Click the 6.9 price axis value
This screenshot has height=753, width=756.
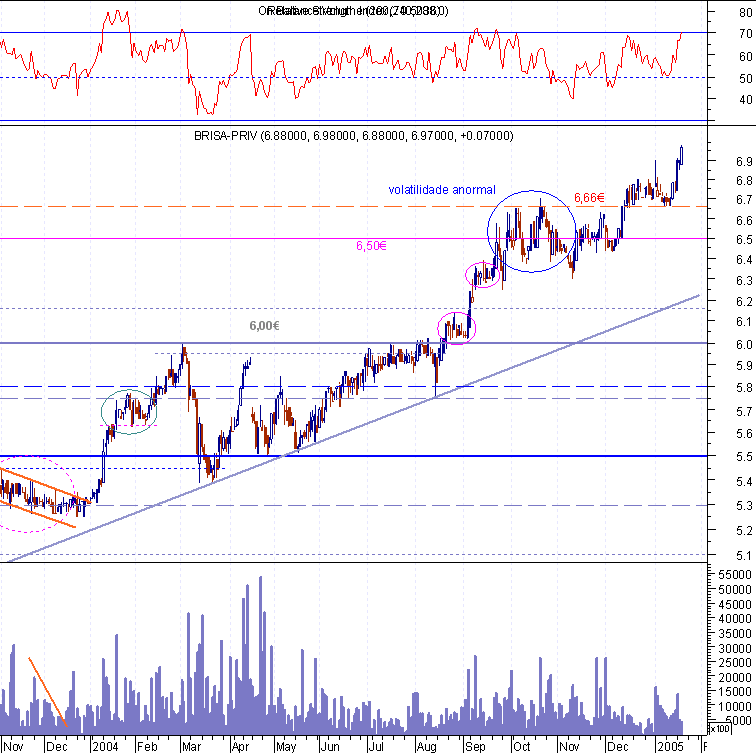point(744,162)
